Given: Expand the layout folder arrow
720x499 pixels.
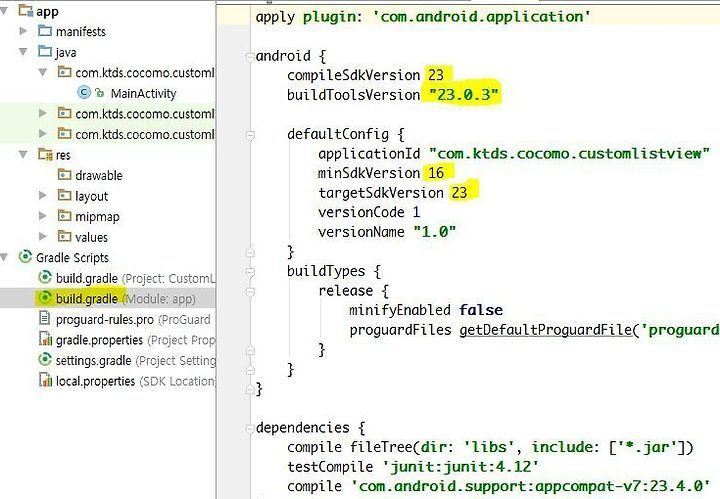Looking at the screenshot, I should (43, 196).
